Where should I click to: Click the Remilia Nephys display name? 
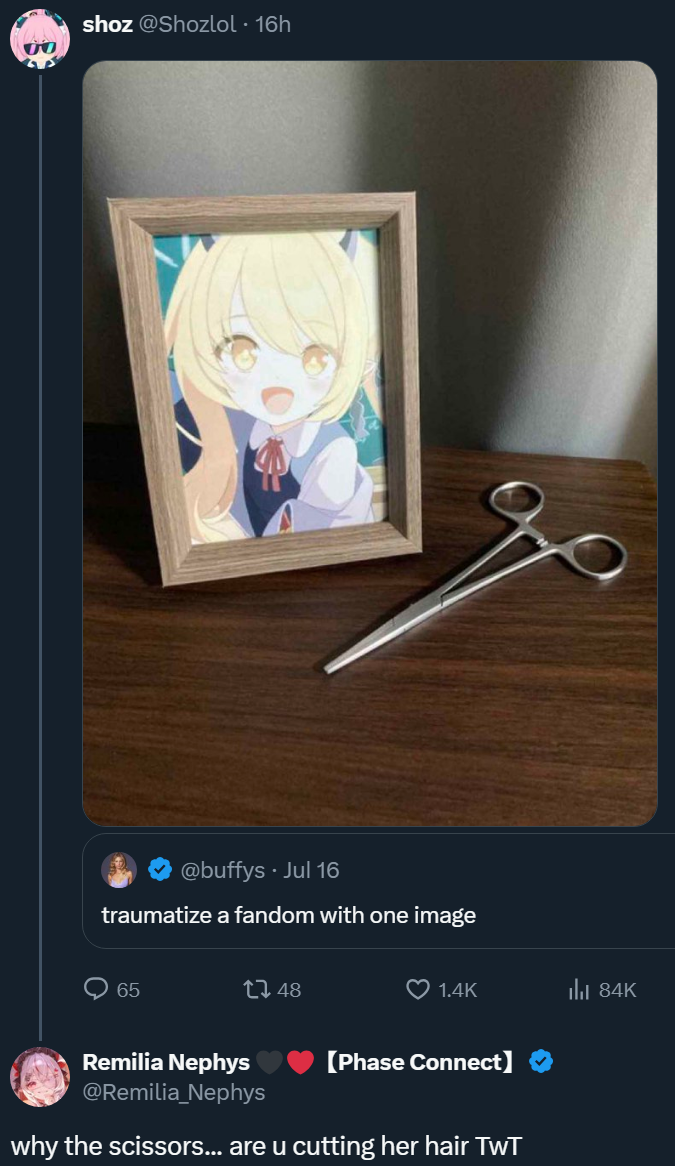pyautogui.click(x=166, y=1062)
